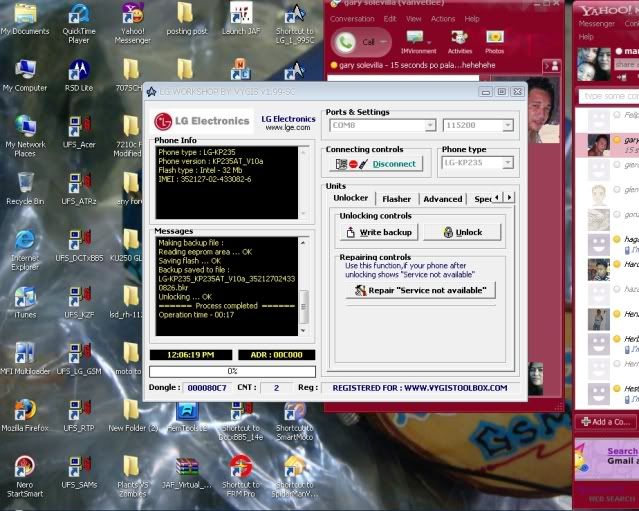The image size is (639, 511).
Task: Open My Network Places icon
Action: [x=25, y=137]
